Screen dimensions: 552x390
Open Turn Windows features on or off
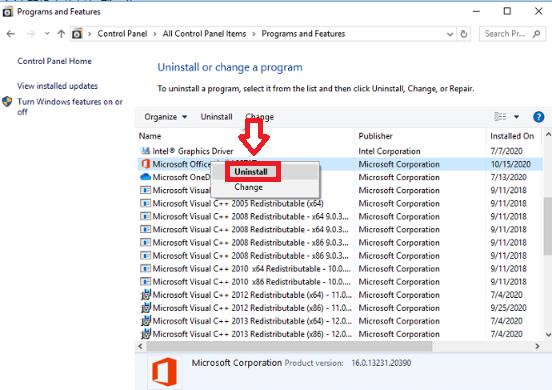click(x=70, y=107)
